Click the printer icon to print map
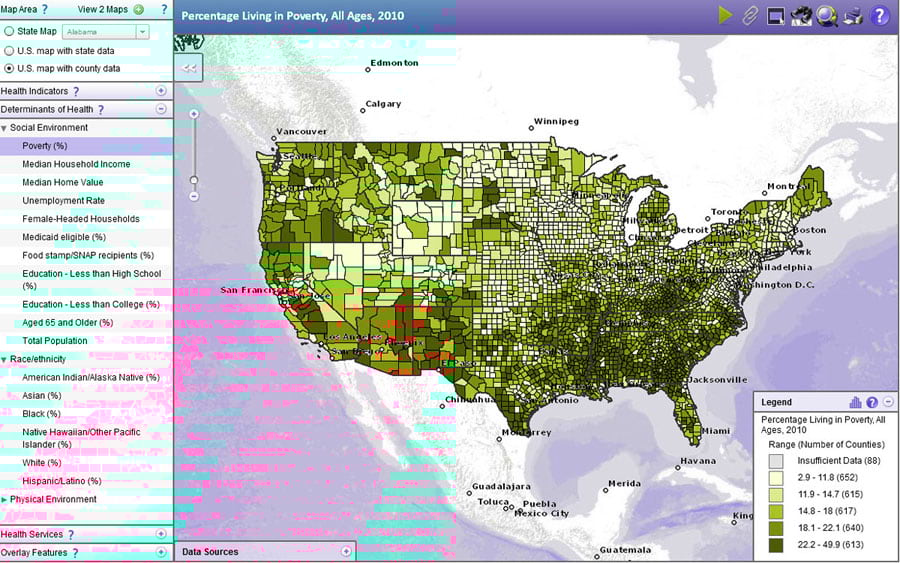 853,16
